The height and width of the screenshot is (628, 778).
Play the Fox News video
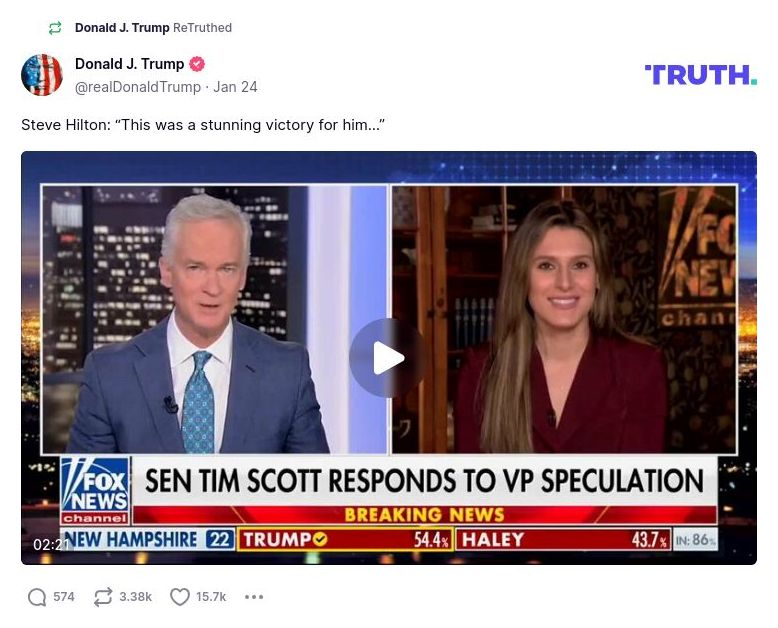pyautogui.click(x=388, y=358)
